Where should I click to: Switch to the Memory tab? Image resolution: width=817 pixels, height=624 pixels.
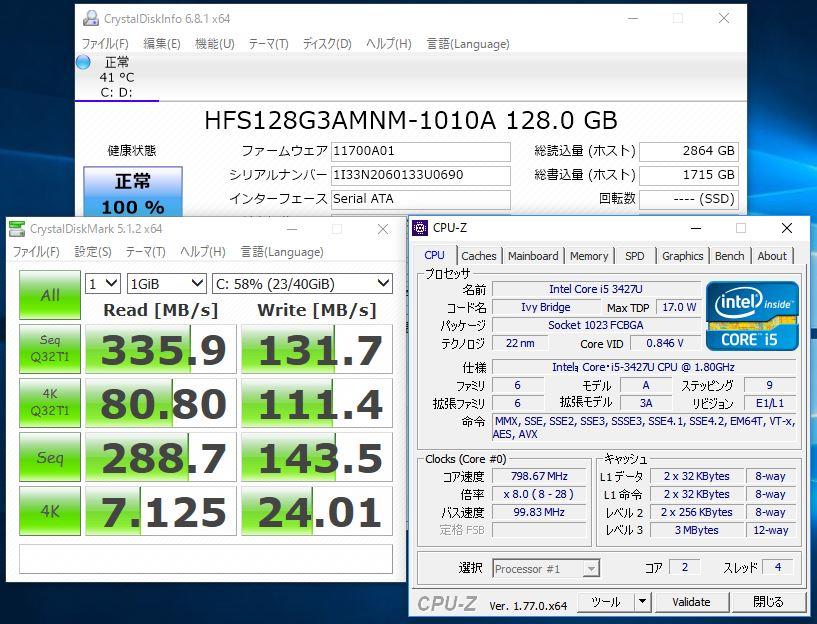click(589, 256)
